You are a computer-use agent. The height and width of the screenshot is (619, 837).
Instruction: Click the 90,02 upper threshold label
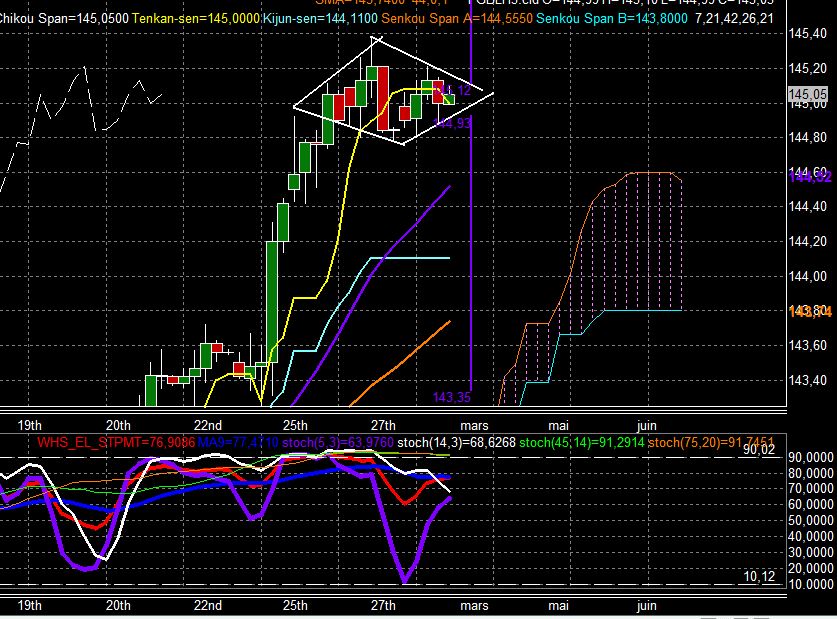(759, 449)
